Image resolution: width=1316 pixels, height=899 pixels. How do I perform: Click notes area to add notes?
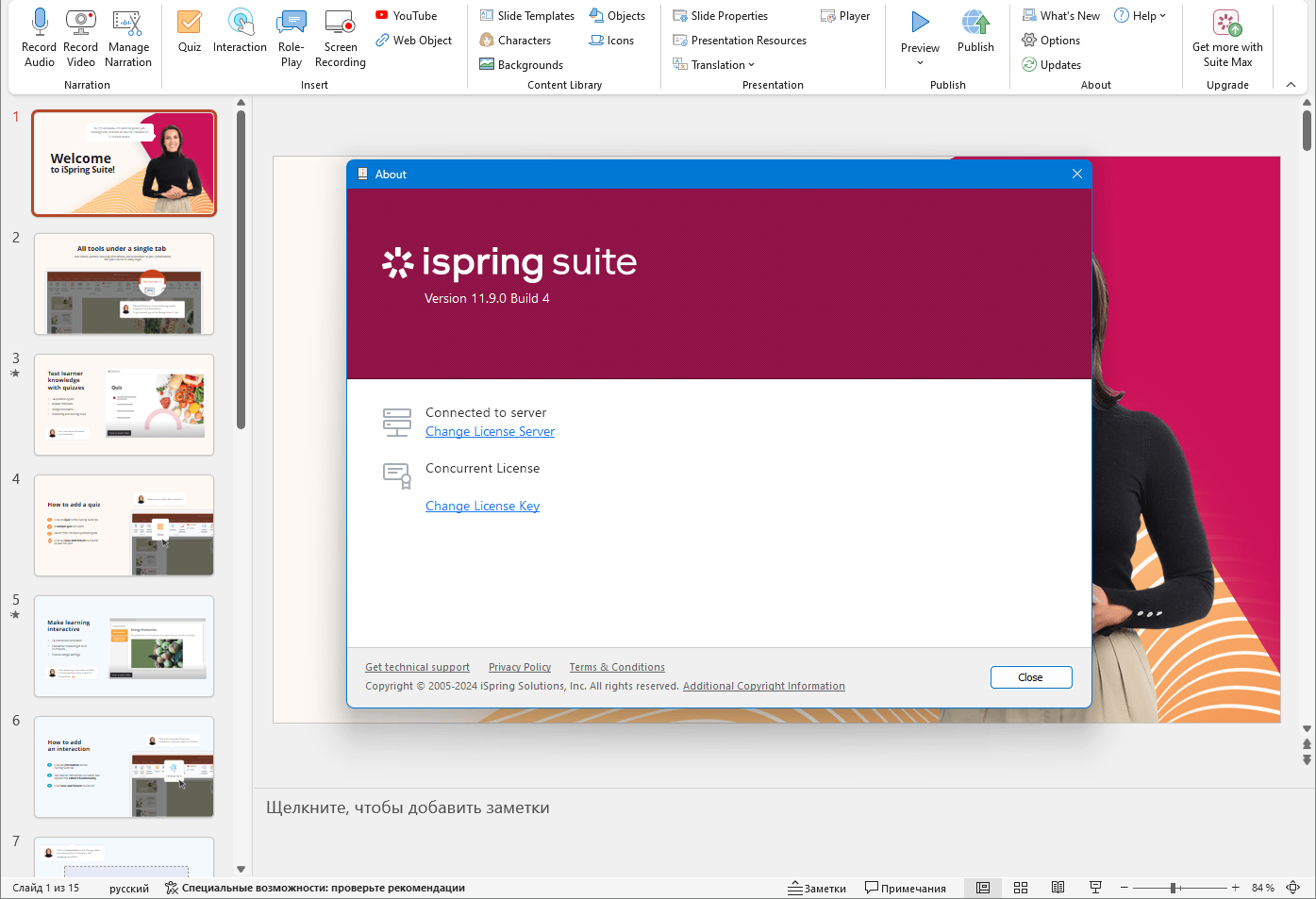408,807
